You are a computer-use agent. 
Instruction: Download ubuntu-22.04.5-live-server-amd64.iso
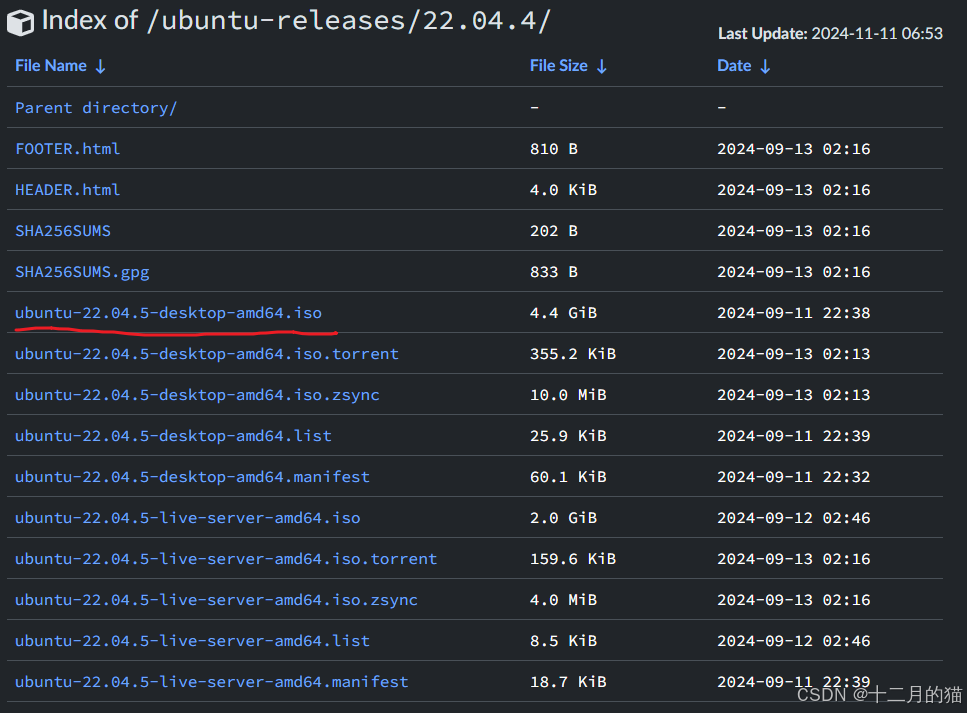click(x=187, y=518)
